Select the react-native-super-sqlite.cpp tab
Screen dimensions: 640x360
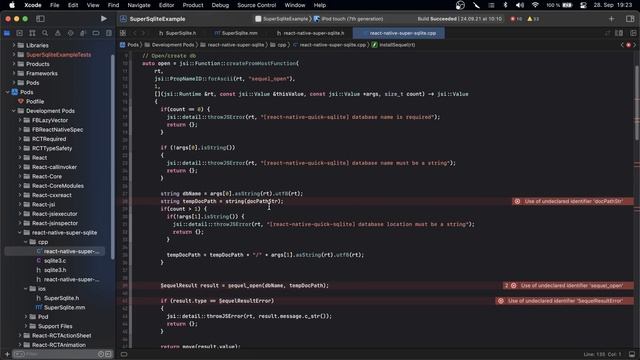click(399, 33)
